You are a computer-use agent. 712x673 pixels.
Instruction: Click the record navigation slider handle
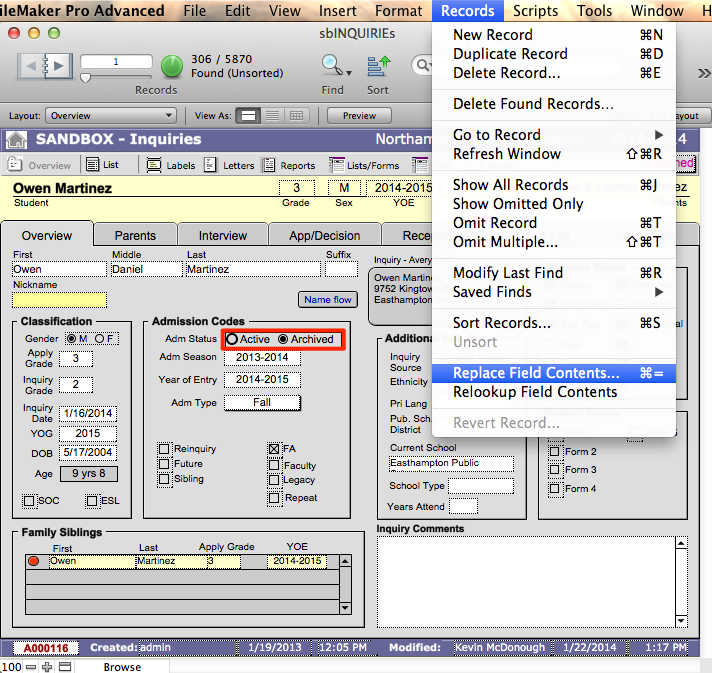pos(85,78)
